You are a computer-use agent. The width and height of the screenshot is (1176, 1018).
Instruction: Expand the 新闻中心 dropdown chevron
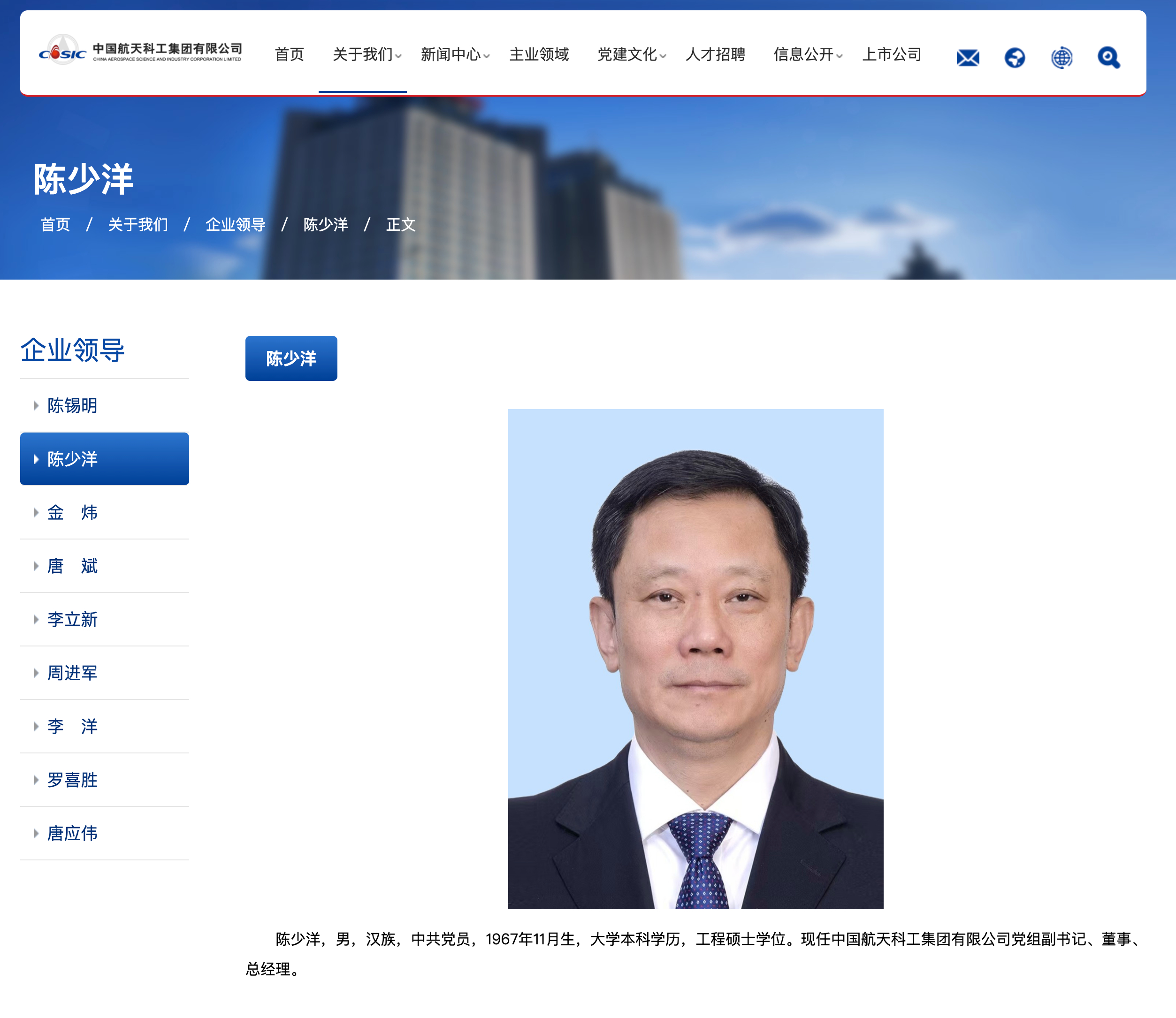coord(486,56)
